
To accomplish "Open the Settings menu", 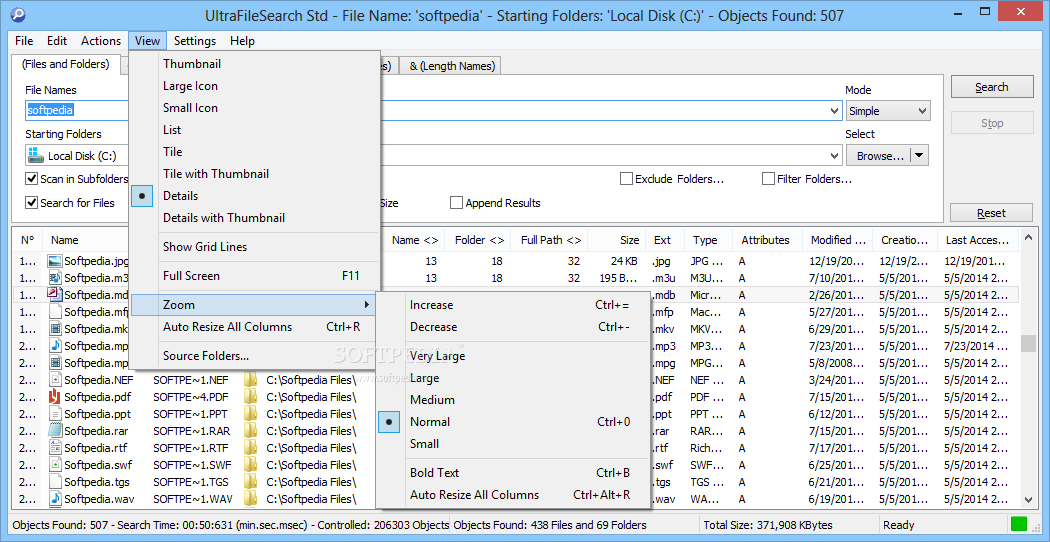I will click(195, 41).
